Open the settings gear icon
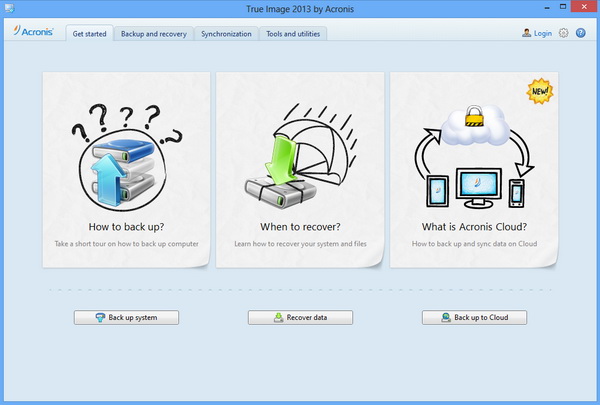Viewport: 600px width, 405px height. 563,33
